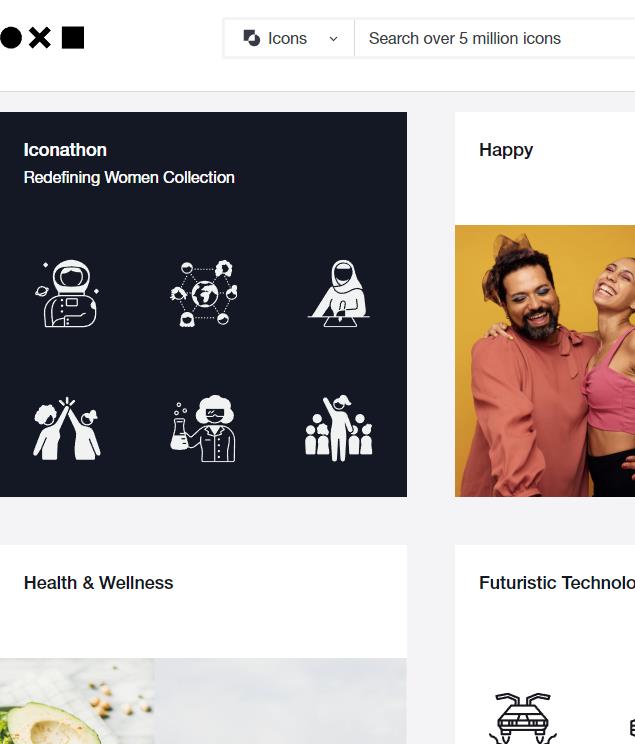635x744 pixels.
Task: Open the DeLorean flying car icon
Action: click(x=523, y=718)
